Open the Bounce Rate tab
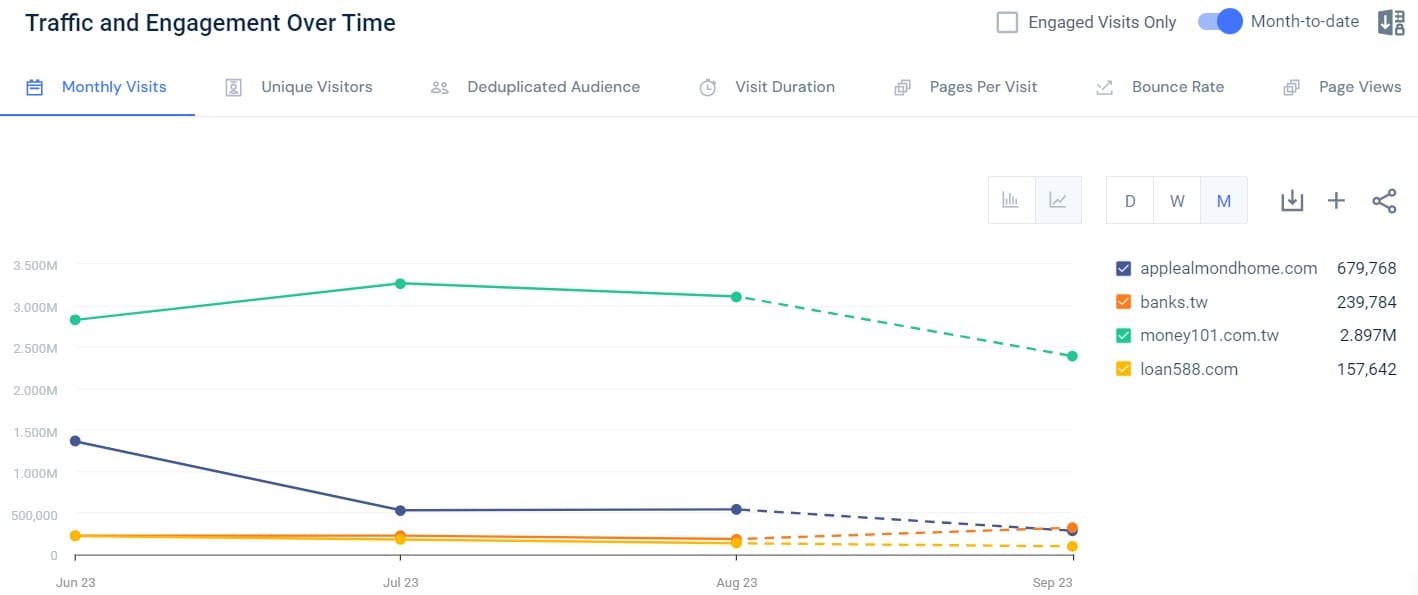Image resolution: width=1418 pixels, height=595 pixels. click(1177, 87)
